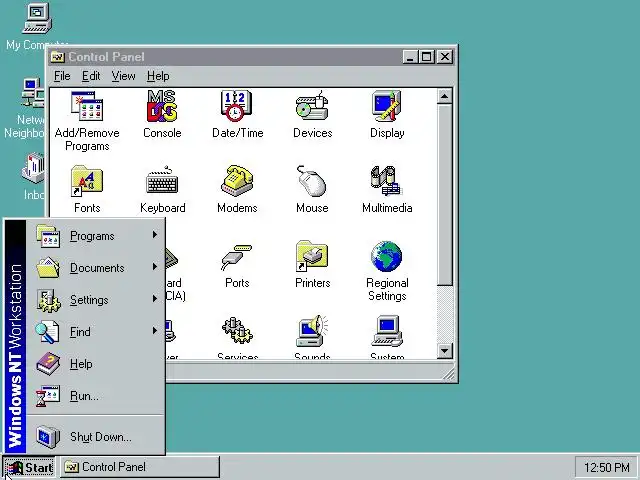
Task: Select the System computer icon
Action: tap(387, 331)
